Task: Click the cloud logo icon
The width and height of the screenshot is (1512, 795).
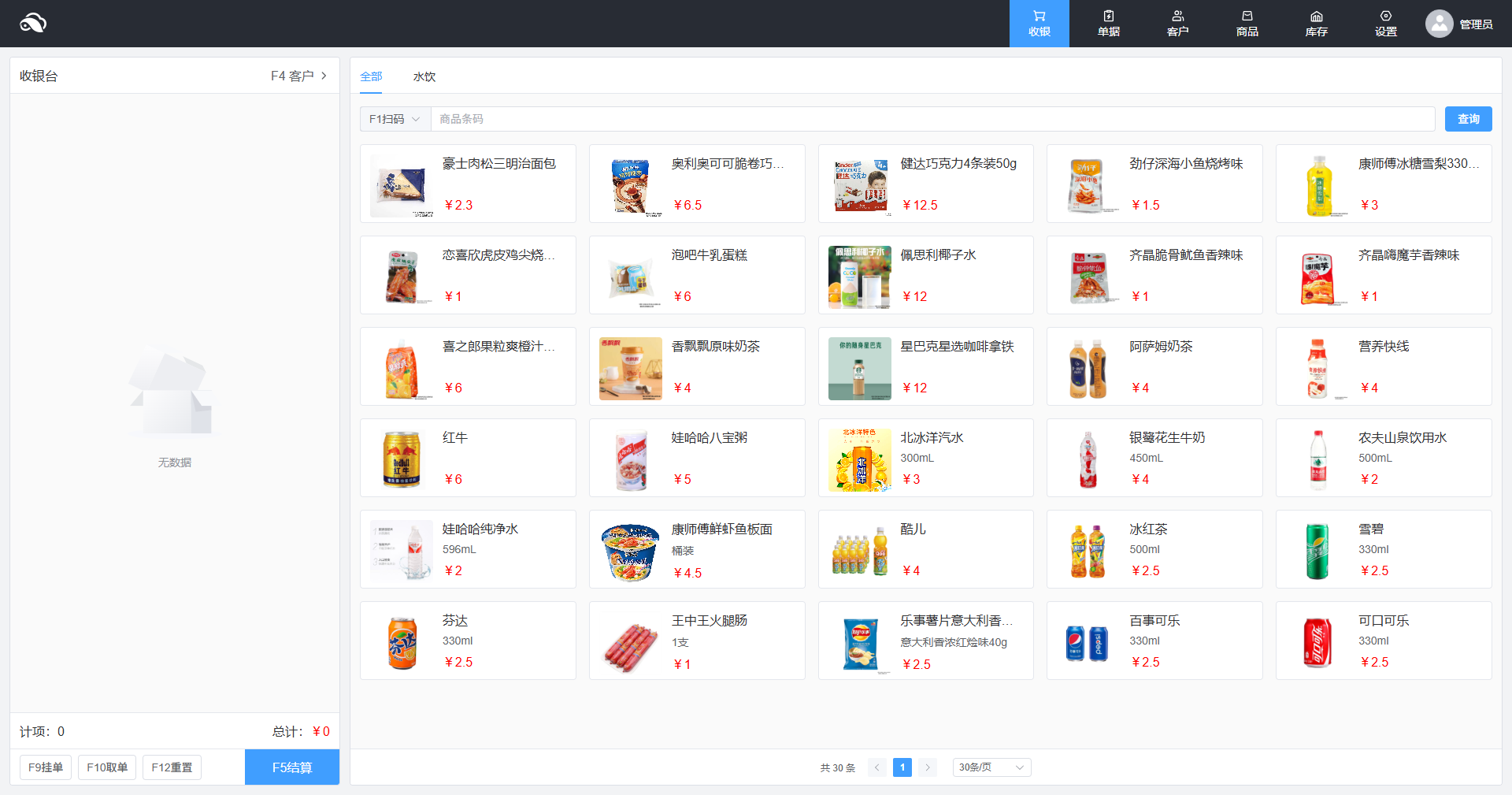Action: pyautogui.click(x=33, y=23)
